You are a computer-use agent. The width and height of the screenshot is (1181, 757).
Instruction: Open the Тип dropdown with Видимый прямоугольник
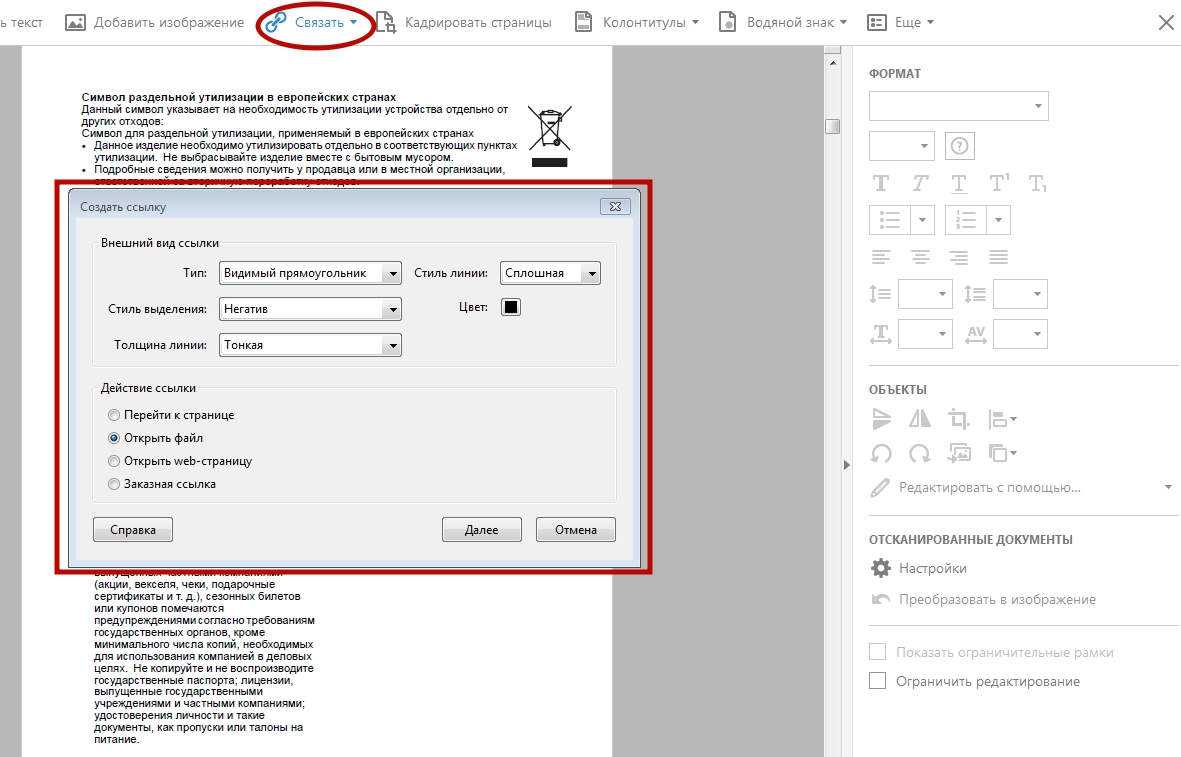pyautogui.click(x=310, y=273)
